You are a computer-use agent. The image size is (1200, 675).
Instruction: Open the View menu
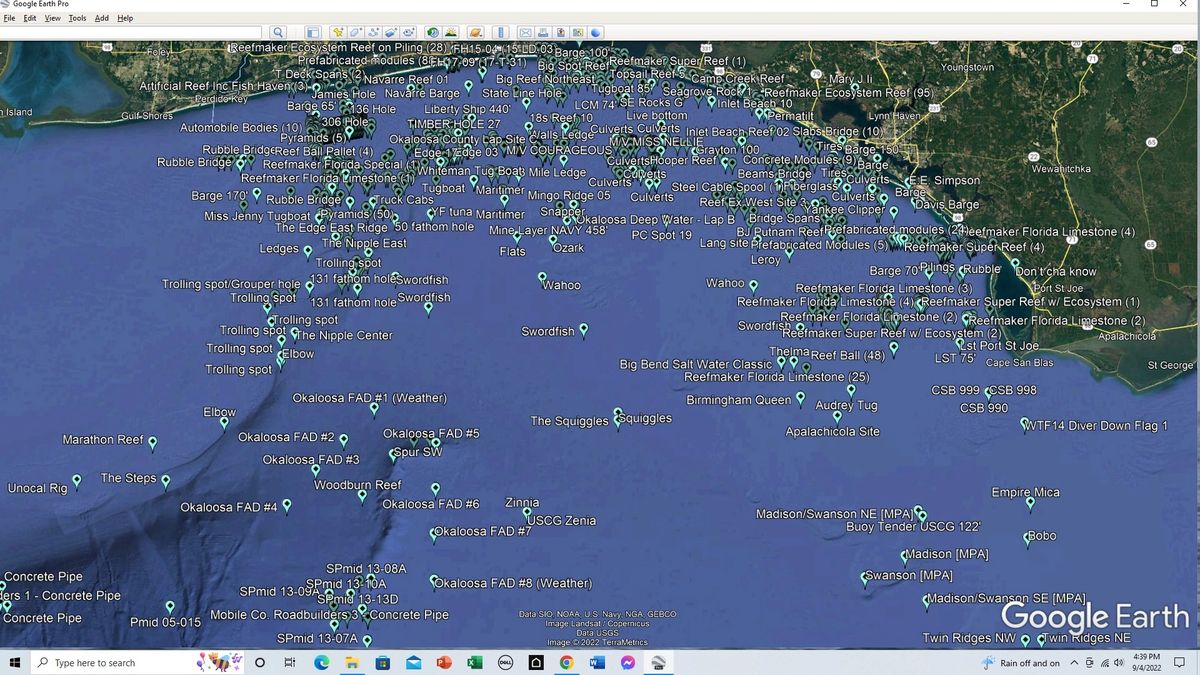pyautogui.click(x=52, y=17)
